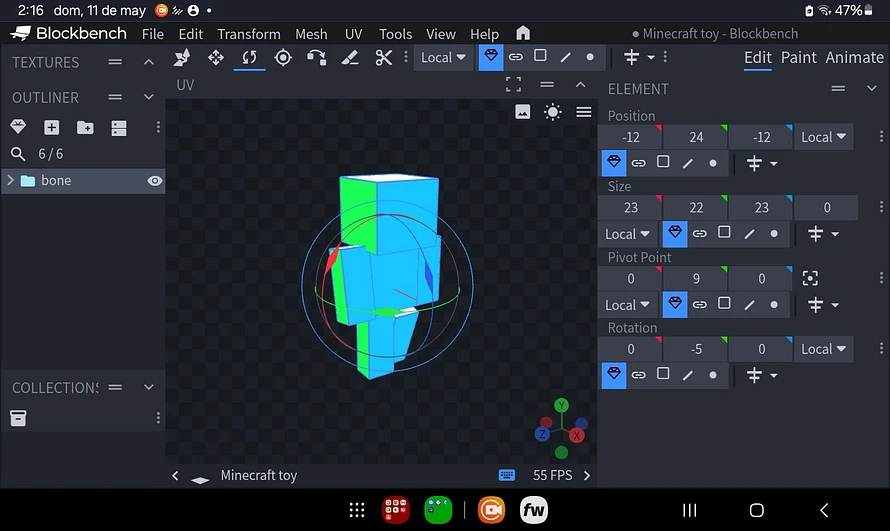Viewport: 890px width, 531px height.
Task: Click the viewport shading sun icon
Action: click(x=553, y=112)
